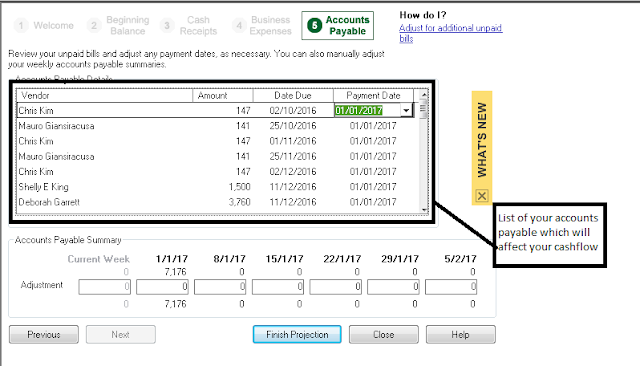Image resolution: width=640 pixels, height=366 pixels.
Task: Click the Help button
Action: (x=461, y=335)
